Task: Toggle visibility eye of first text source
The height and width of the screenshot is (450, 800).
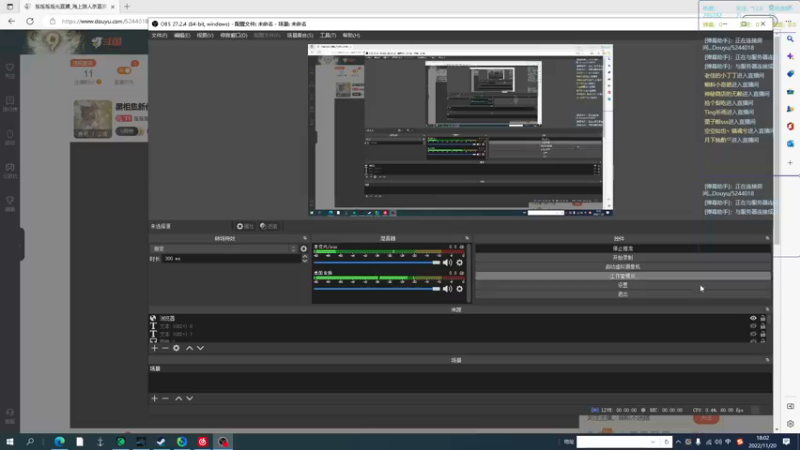Action: coord(753,326)
